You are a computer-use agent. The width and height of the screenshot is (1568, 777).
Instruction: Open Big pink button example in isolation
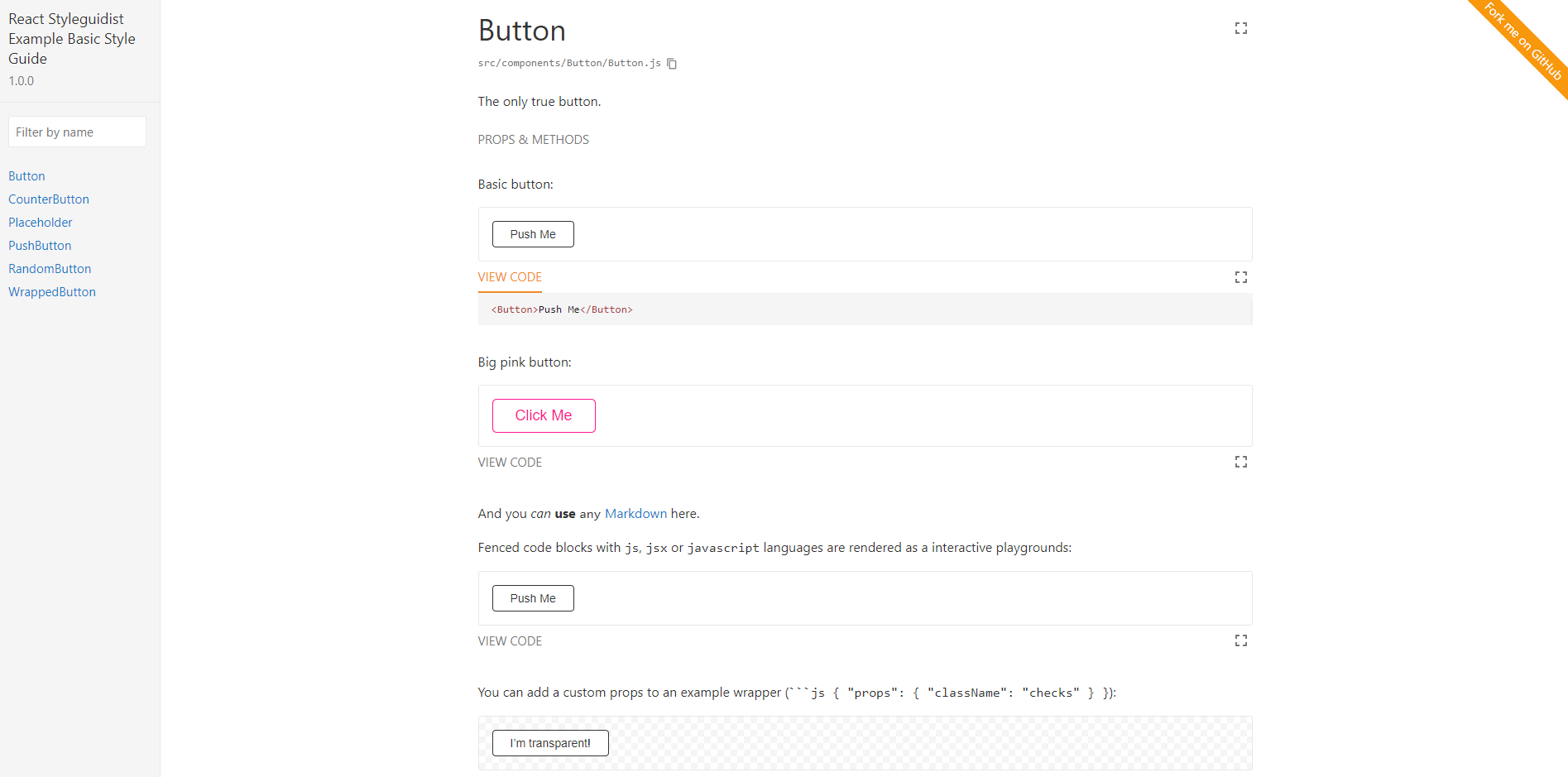pos(1240,462)
